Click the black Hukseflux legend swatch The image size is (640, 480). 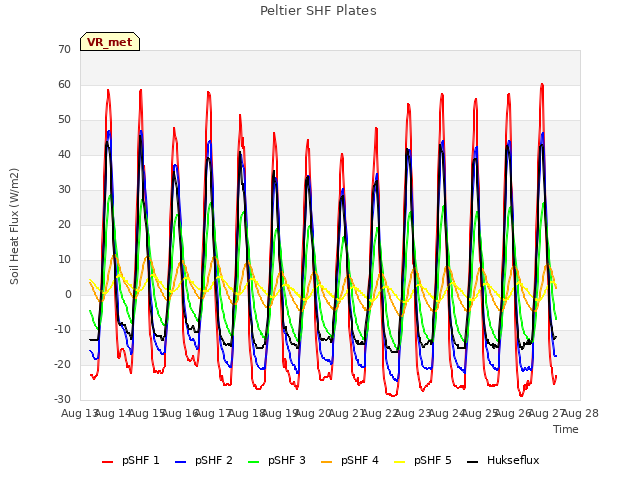tap(473, 462)
